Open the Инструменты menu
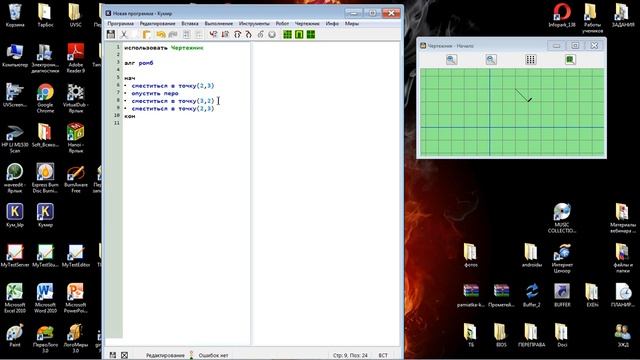This screenshot has height=360, width=640. pyautogui.click(x=254, y=24)
